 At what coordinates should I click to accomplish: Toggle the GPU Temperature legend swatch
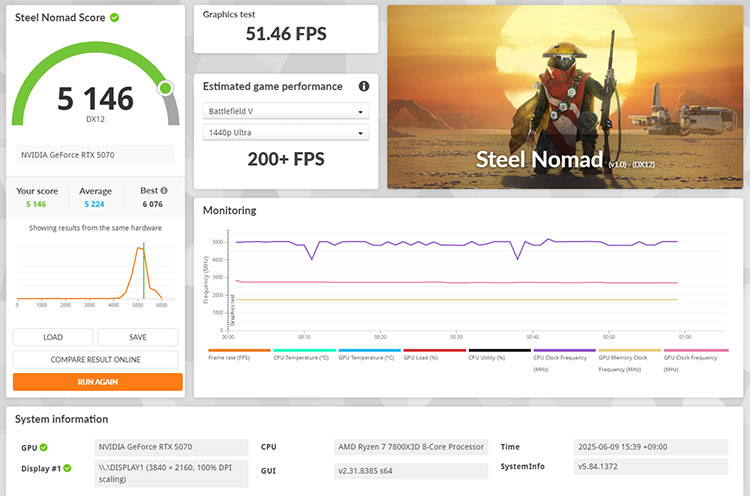pos(370,350)
